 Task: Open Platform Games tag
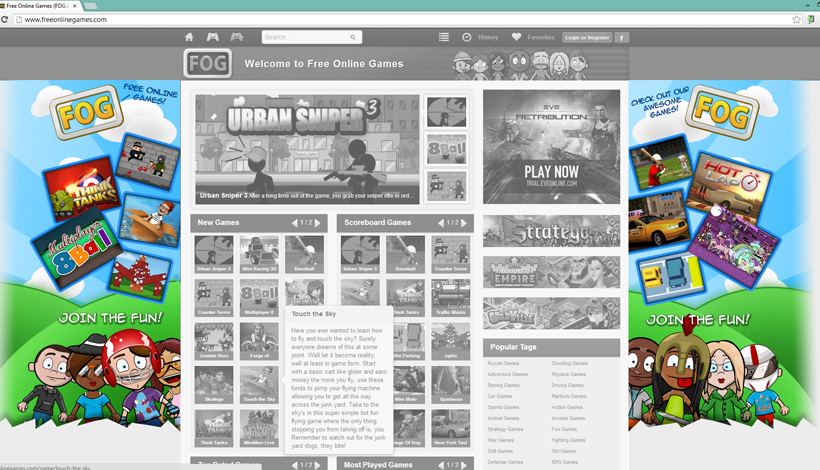(568, 396)
